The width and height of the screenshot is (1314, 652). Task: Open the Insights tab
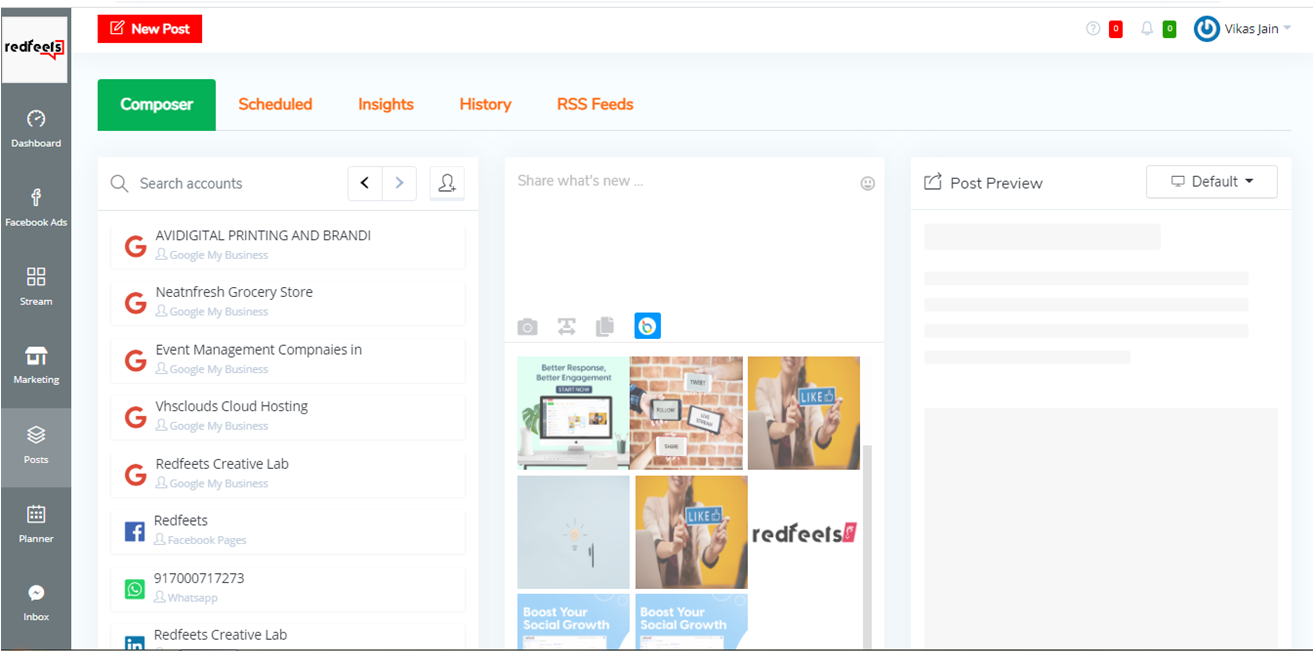click(x=386, y=105)
